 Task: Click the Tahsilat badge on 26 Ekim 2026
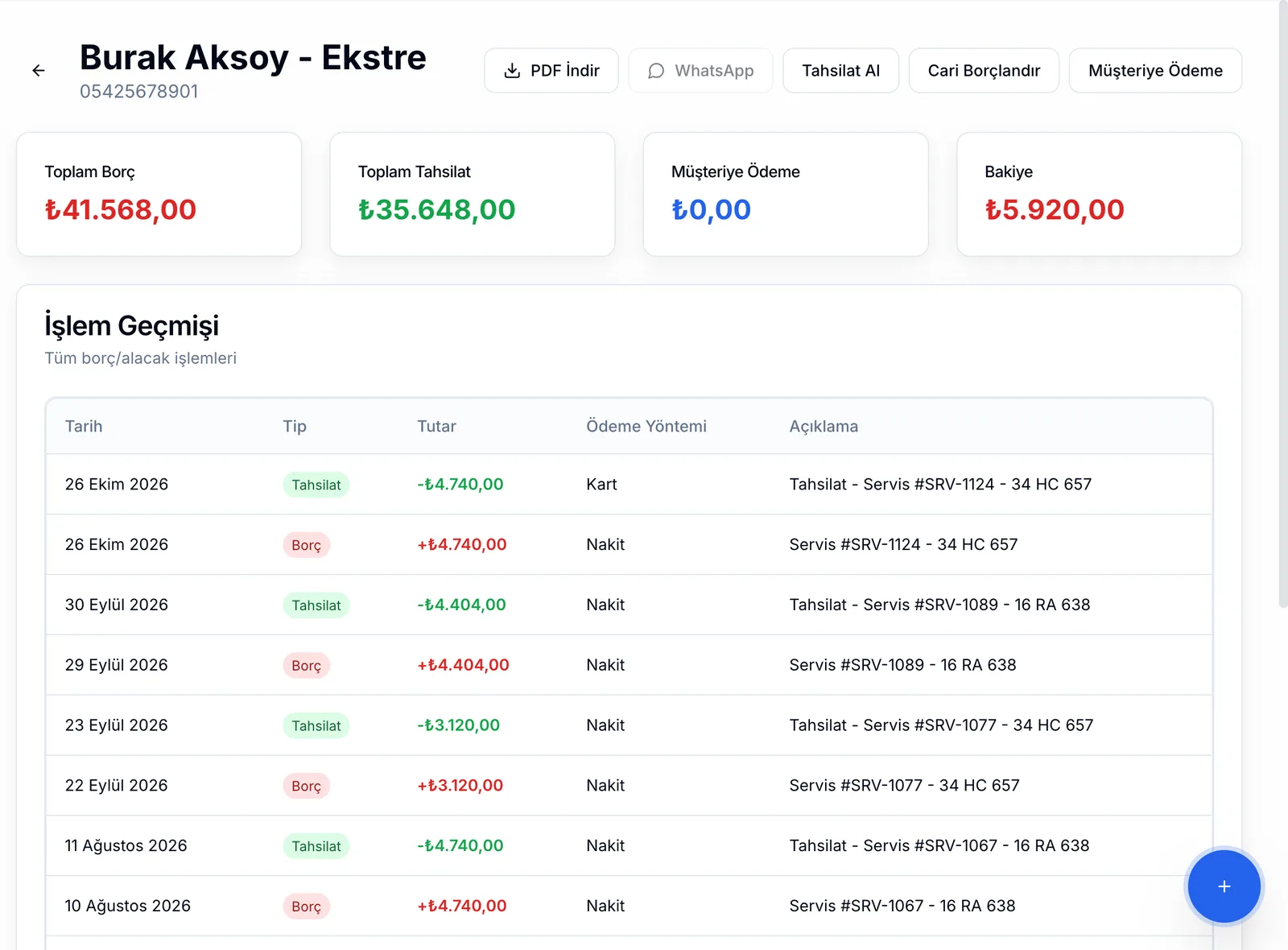[316, 485]
